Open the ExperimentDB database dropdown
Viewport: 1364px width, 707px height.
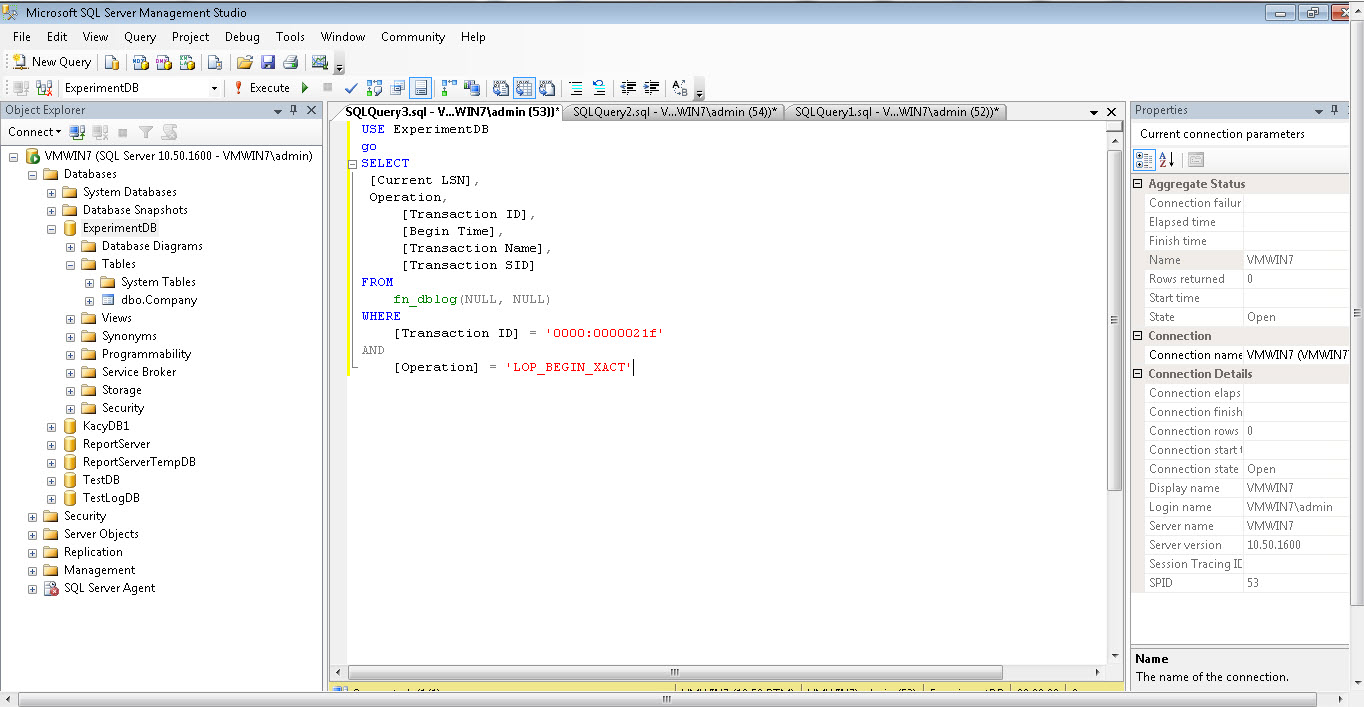pyautogui.click(x=214, y=88)
